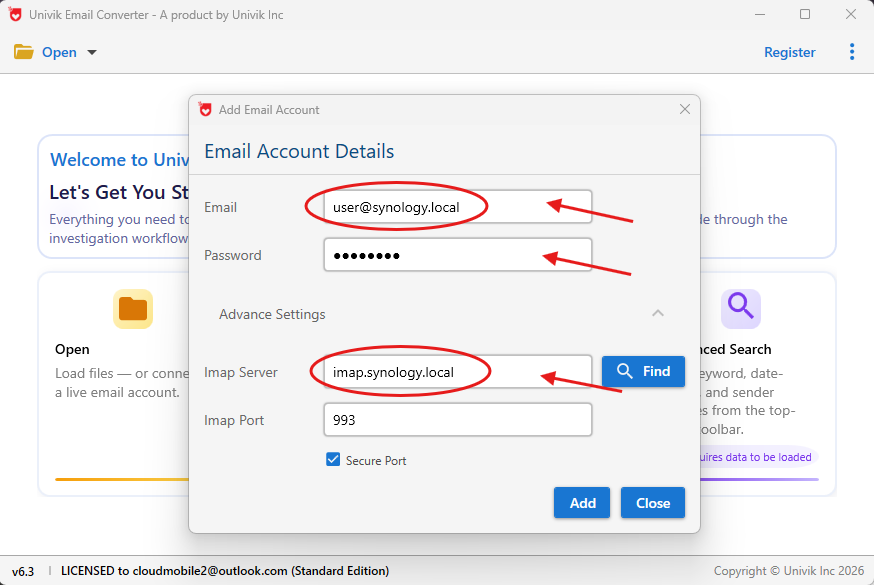Screen dimensions: 874x585
Task: Click the Open label in the toolbar
Action: (x=59, y=52)
